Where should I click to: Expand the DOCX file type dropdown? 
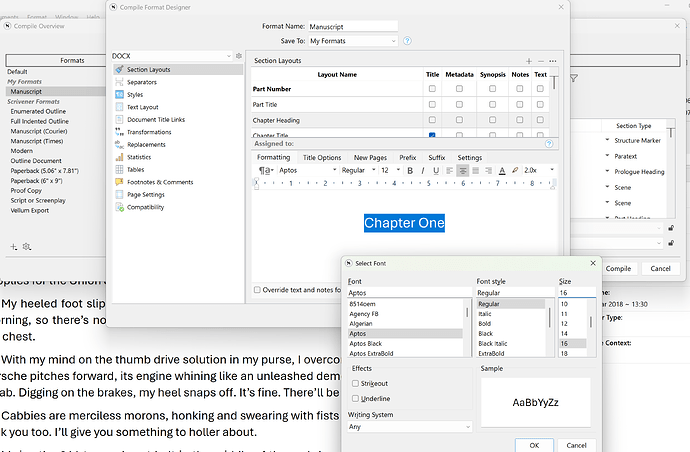172,56
